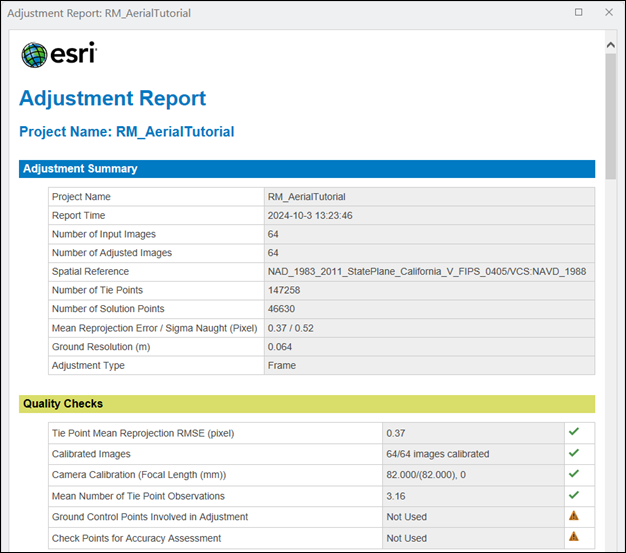Screen dimensions: 626x553
Task: Click the Report Time value cell
Action: pos(429,216)
